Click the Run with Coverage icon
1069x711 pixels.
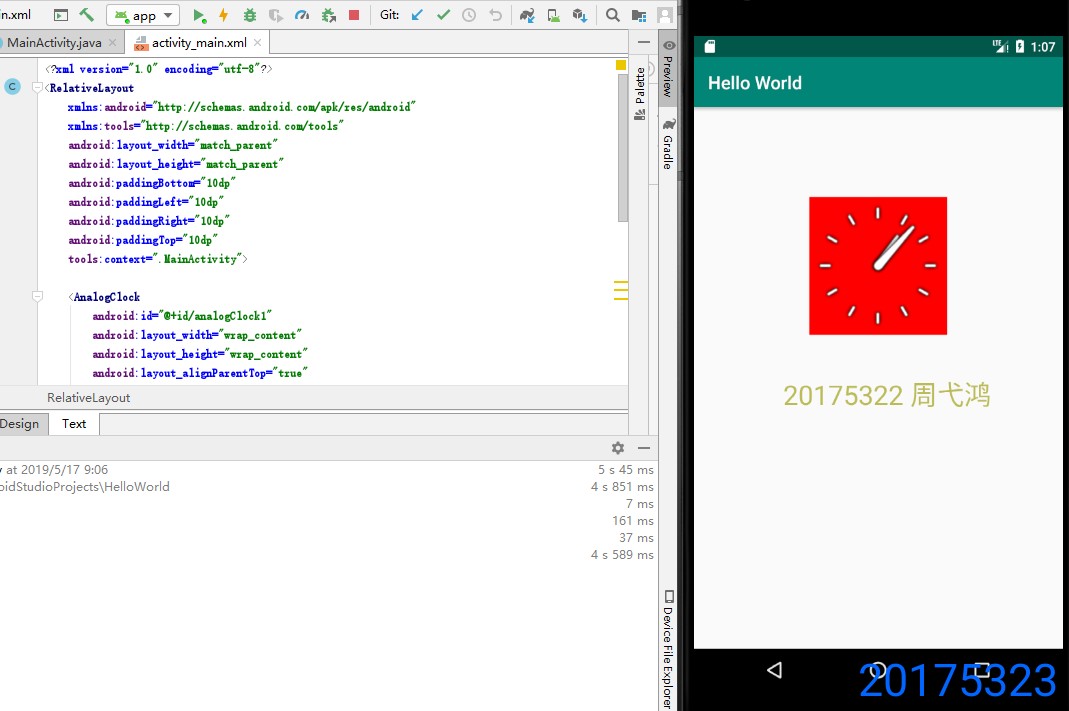point(275,15)
